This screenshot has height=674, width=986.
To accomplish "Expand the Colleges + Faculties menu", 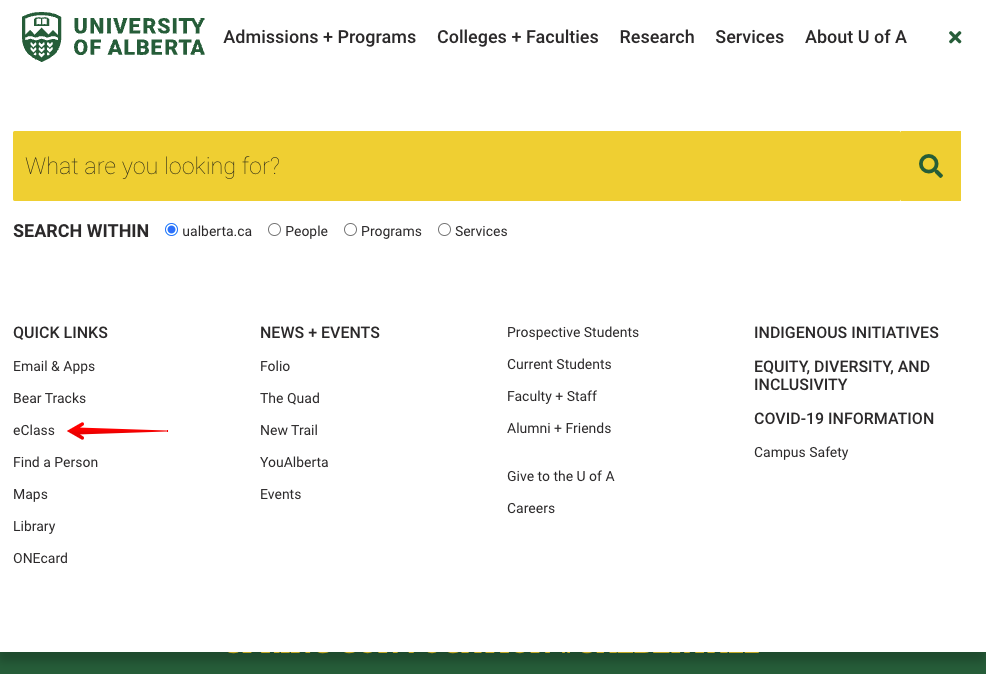I will click(517, 37).
